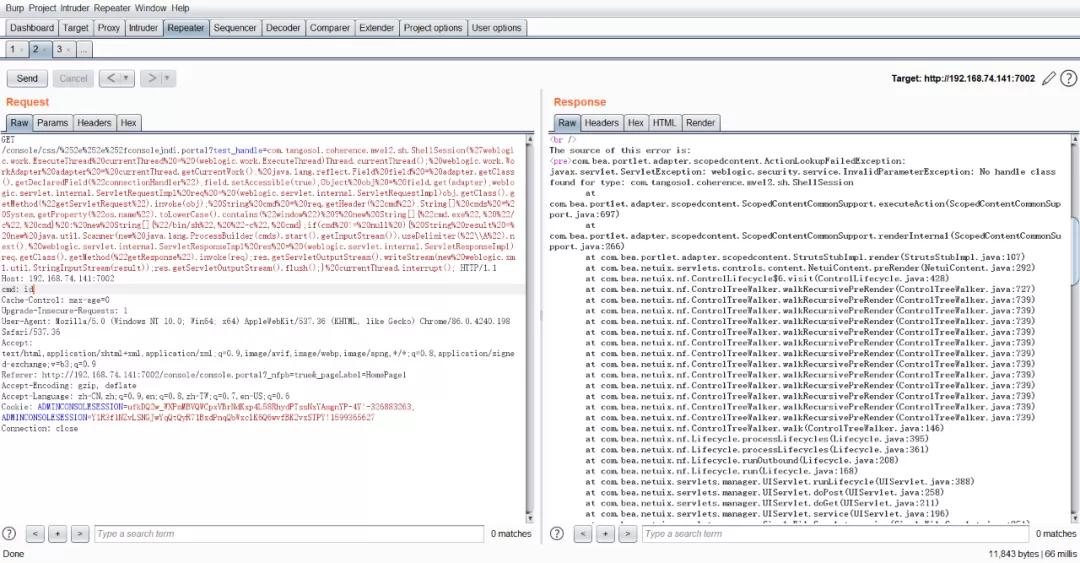Viewport: 1080px width, 563px height.
Task: Click 'The source of this error is:' text
Action: [620, 150]
